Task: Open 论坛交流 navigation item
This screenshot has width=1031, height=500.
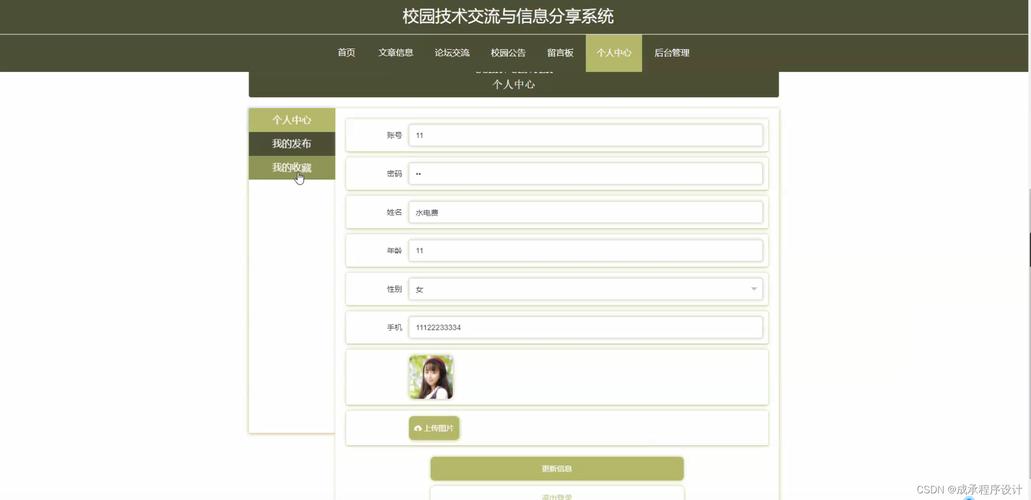Action: point(452,53)
